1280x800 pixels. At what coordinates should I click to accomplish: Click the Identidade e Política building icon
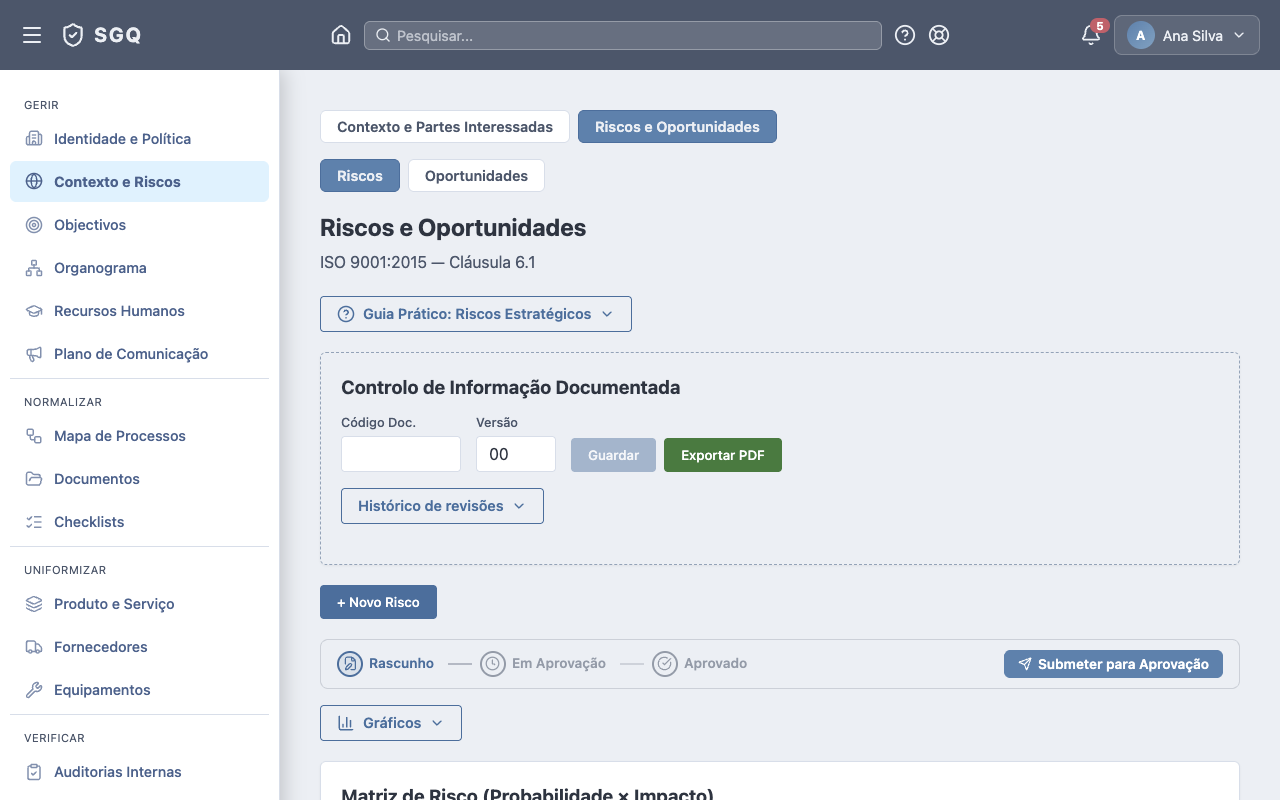coord(34,139)
